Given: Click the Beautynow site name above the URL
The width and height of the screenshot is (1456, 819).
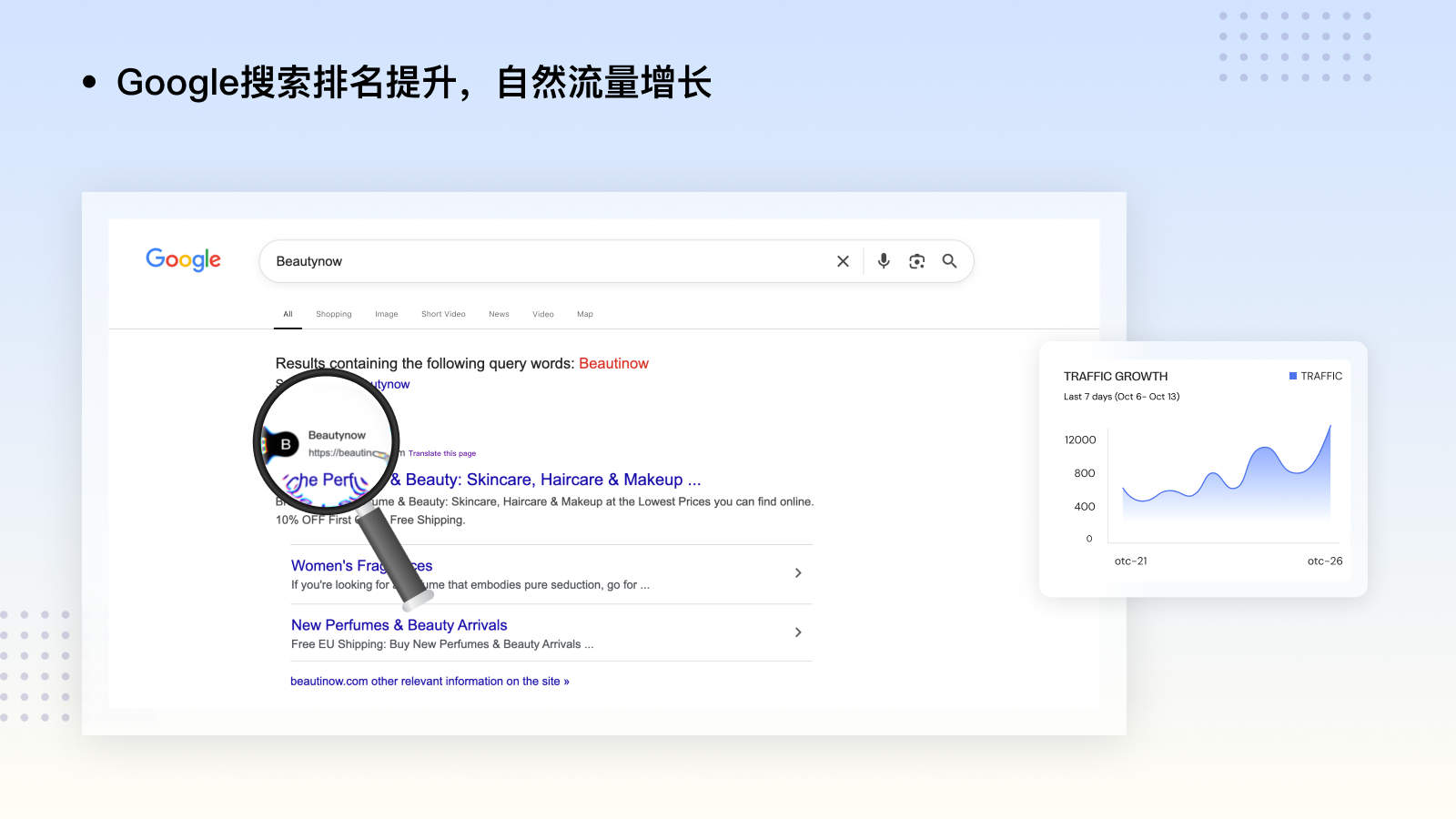Looking at the screenshot, I should 337,435.
